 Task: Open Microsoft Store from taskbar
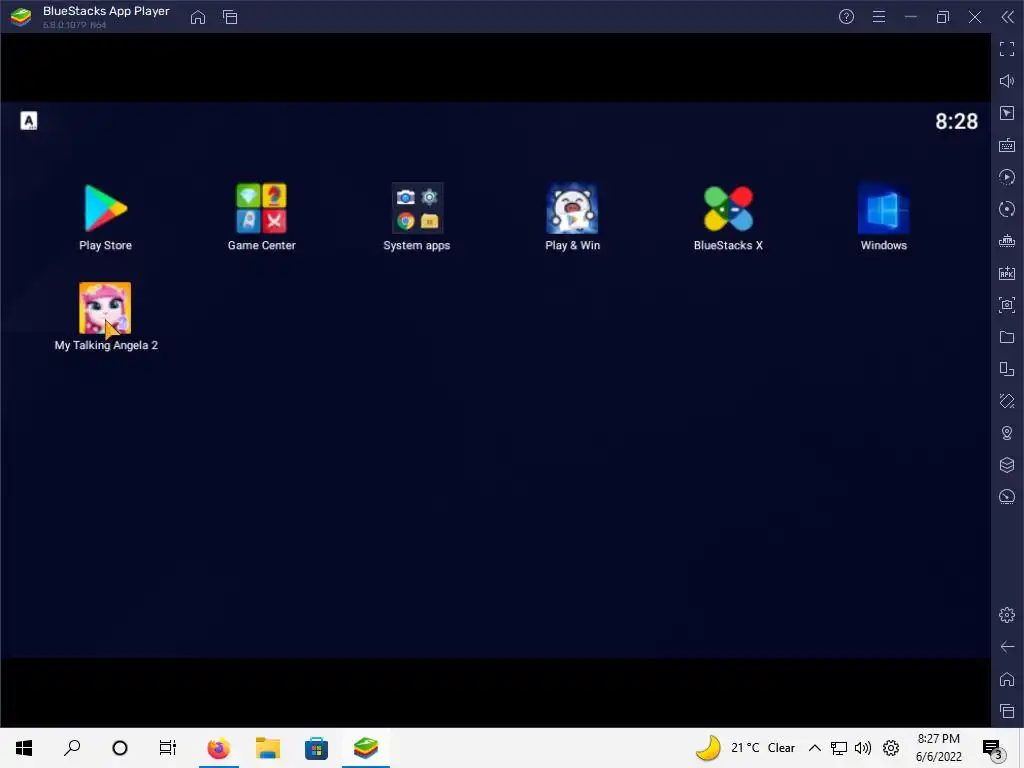coord(316,748)
